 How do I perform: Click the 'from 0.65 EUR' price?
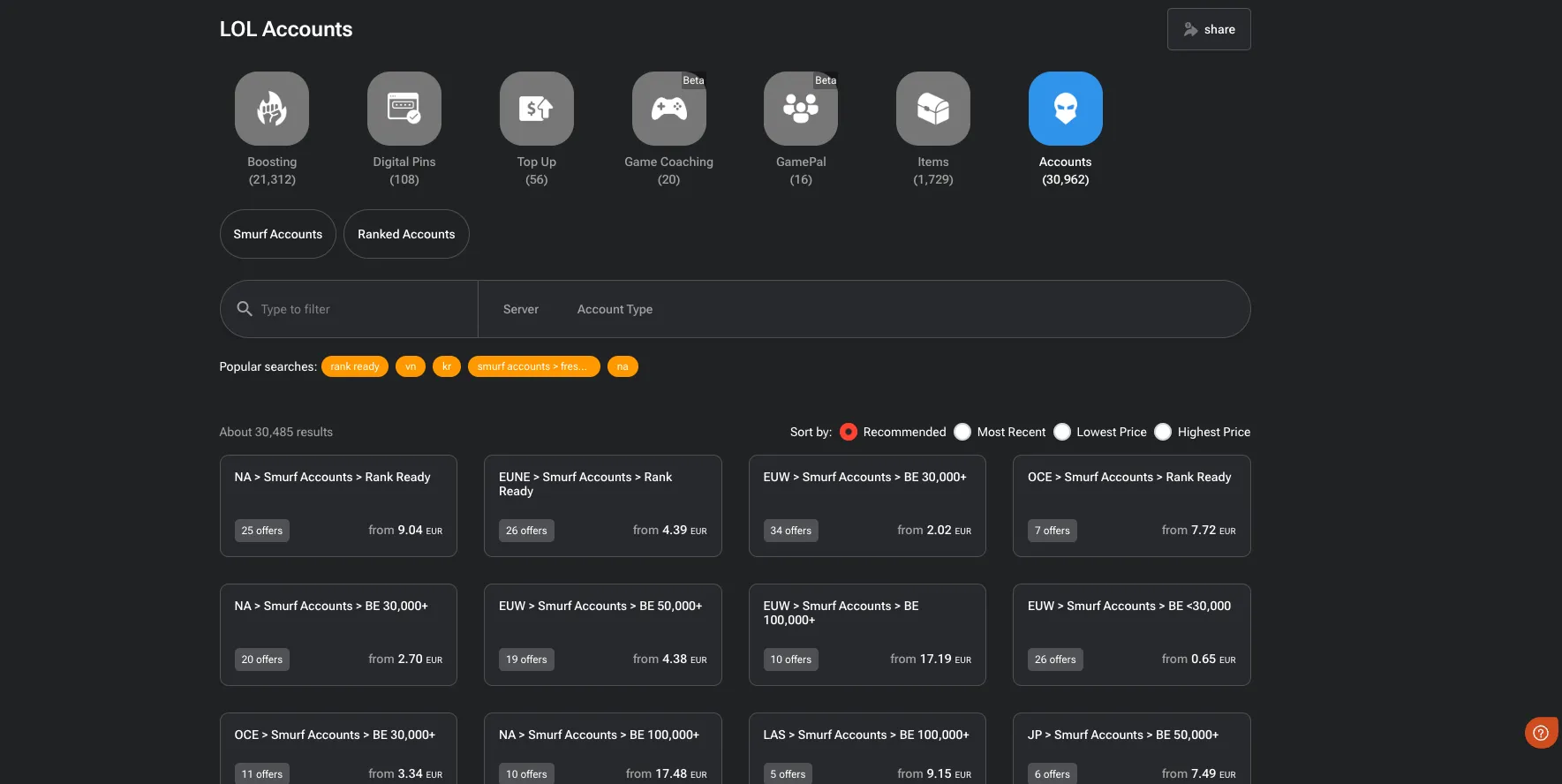(1199, 660)
